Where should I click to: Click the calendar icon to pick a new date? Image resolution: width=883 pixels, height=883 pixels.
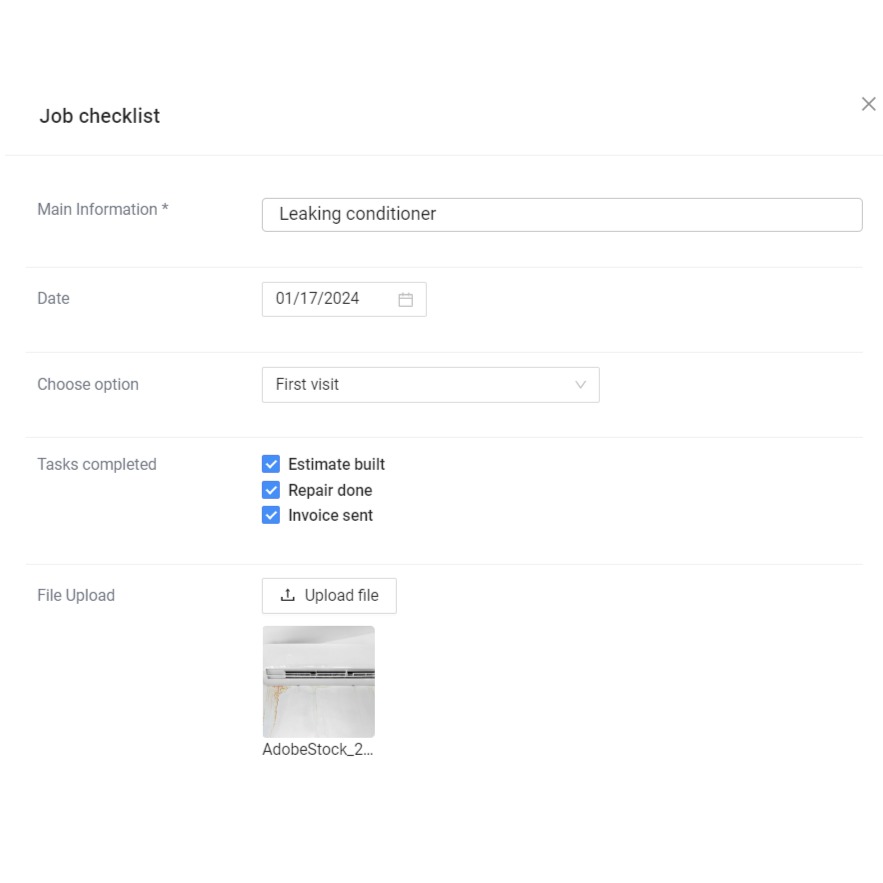click(408, 298)
